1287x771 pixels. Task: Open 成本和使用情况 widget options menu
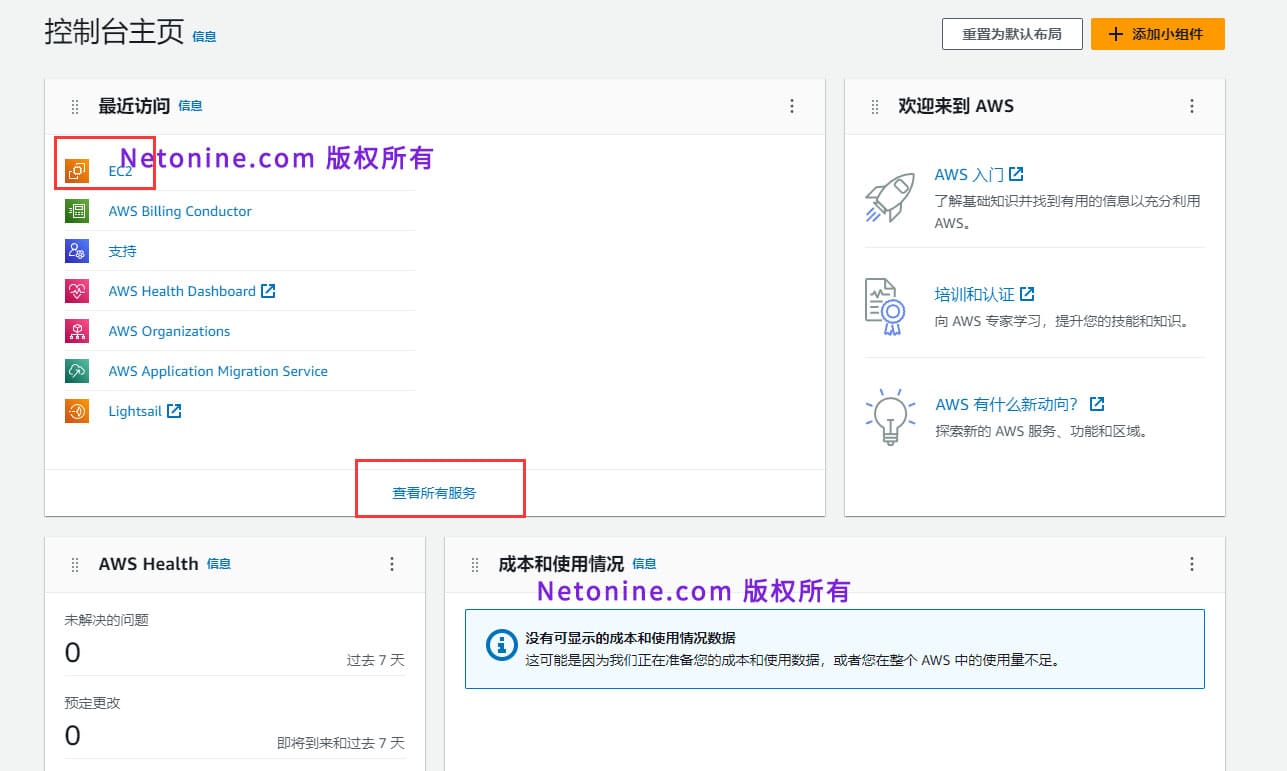coord(1192,564)
